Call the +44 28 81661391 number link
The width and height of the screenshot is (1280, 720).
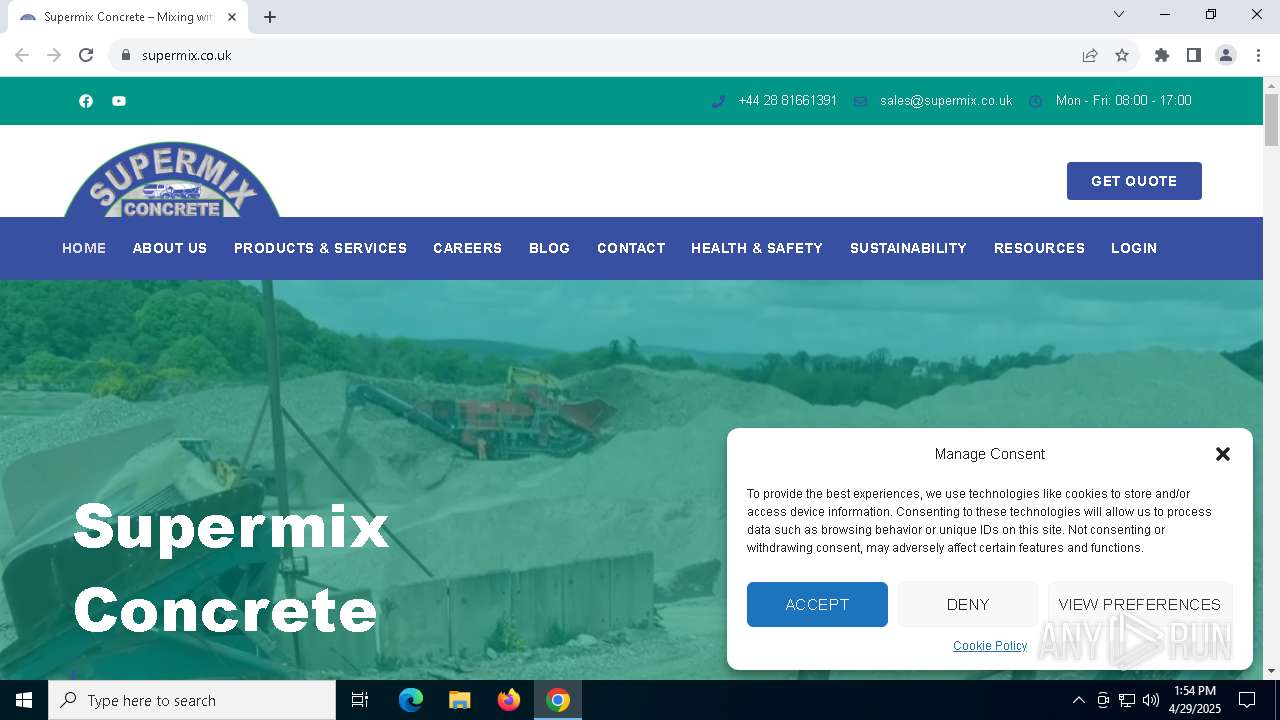(x=787, y=101)
